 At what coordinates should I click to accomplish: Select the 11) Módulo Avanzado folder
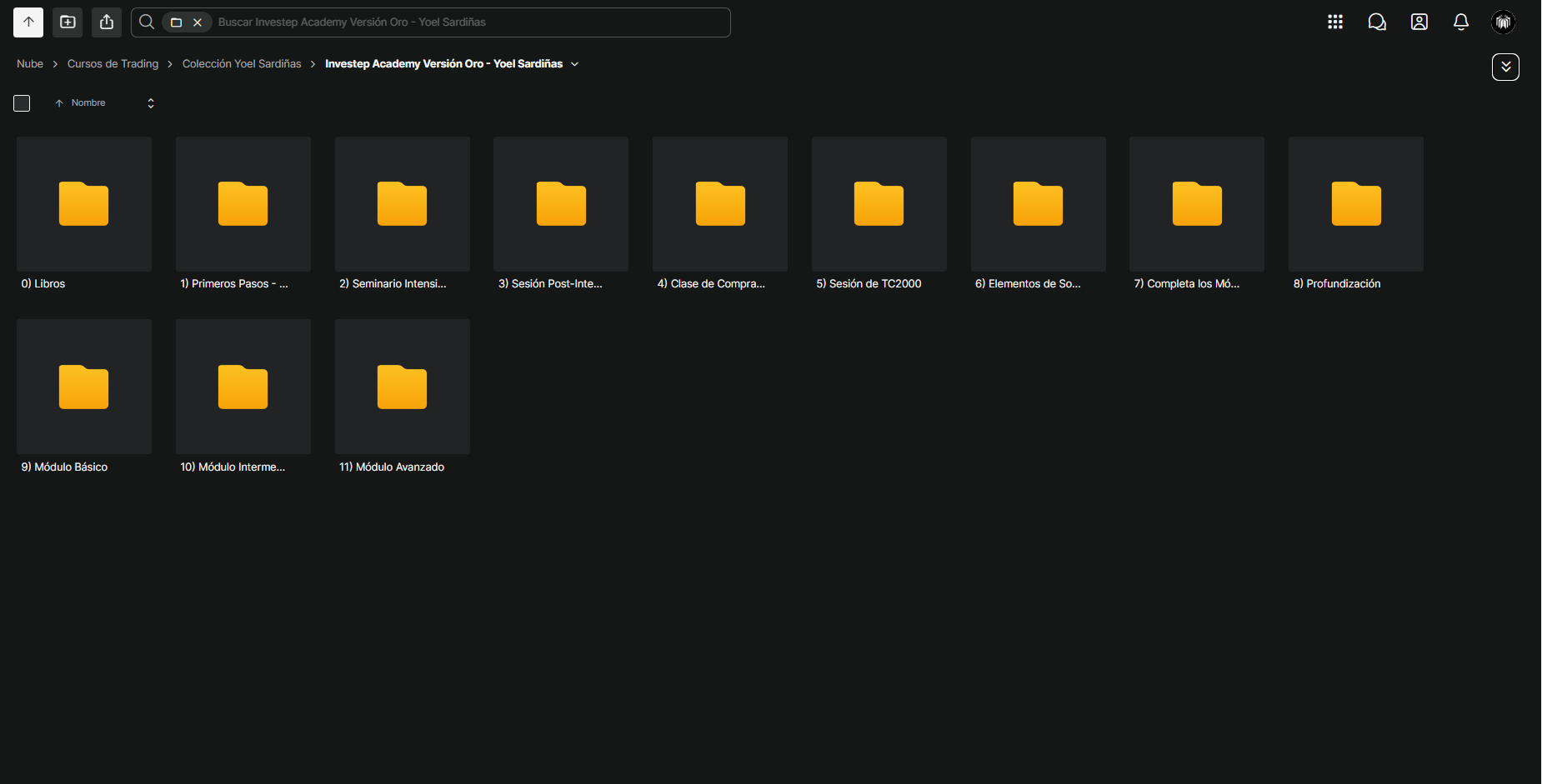[403, 397]
